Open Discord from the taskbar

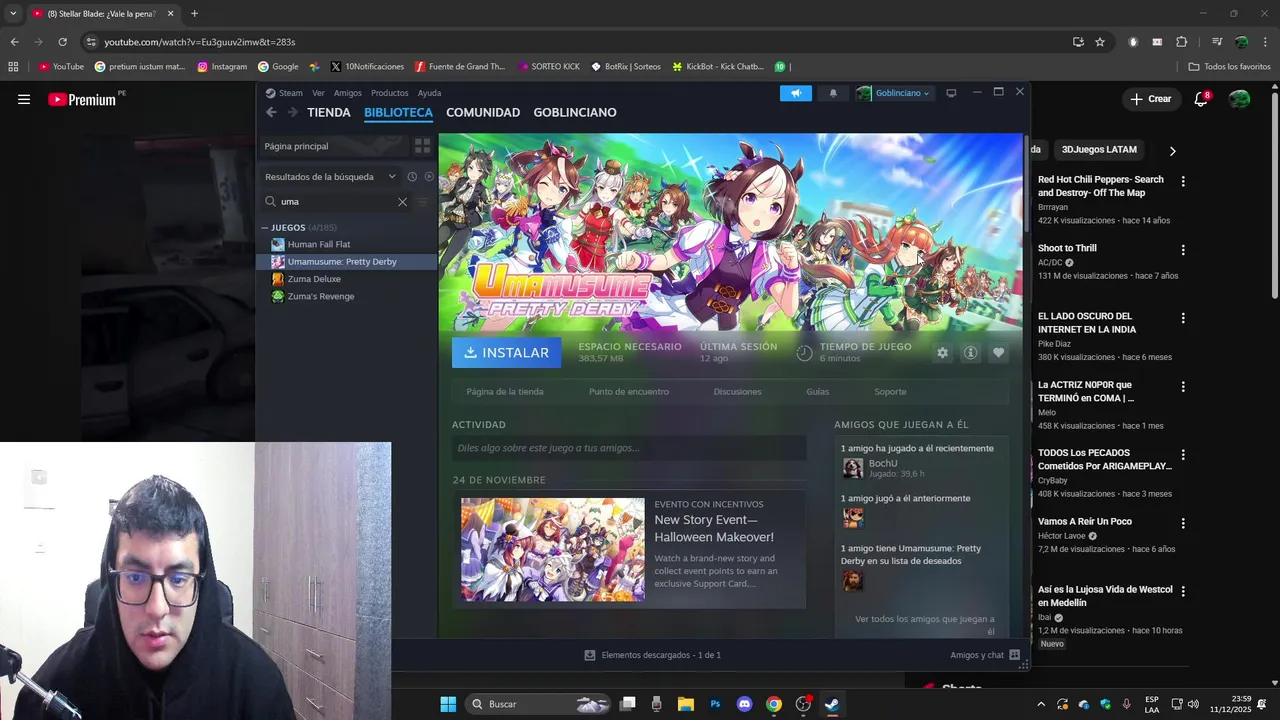point(744,704)
